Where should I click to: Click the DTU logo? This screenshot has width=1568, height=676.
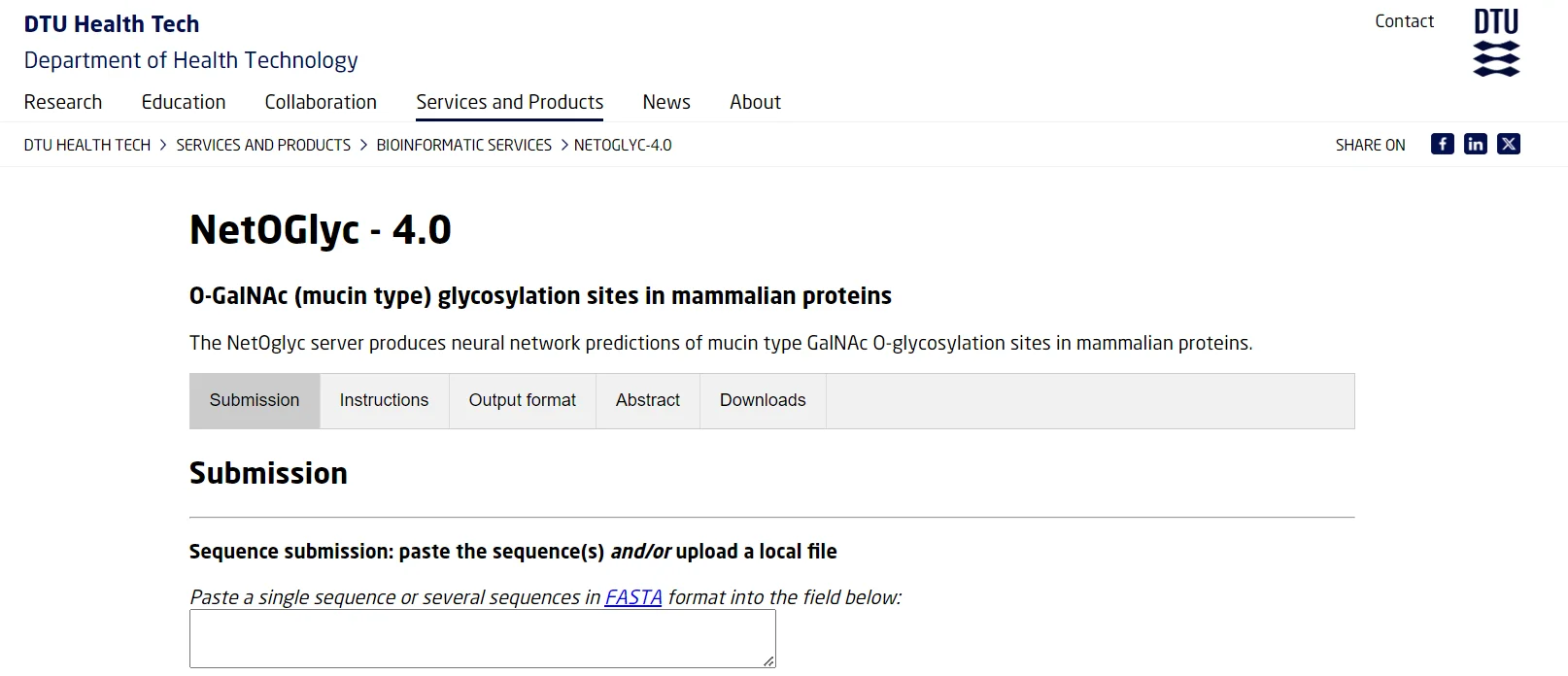[1496, 43]
